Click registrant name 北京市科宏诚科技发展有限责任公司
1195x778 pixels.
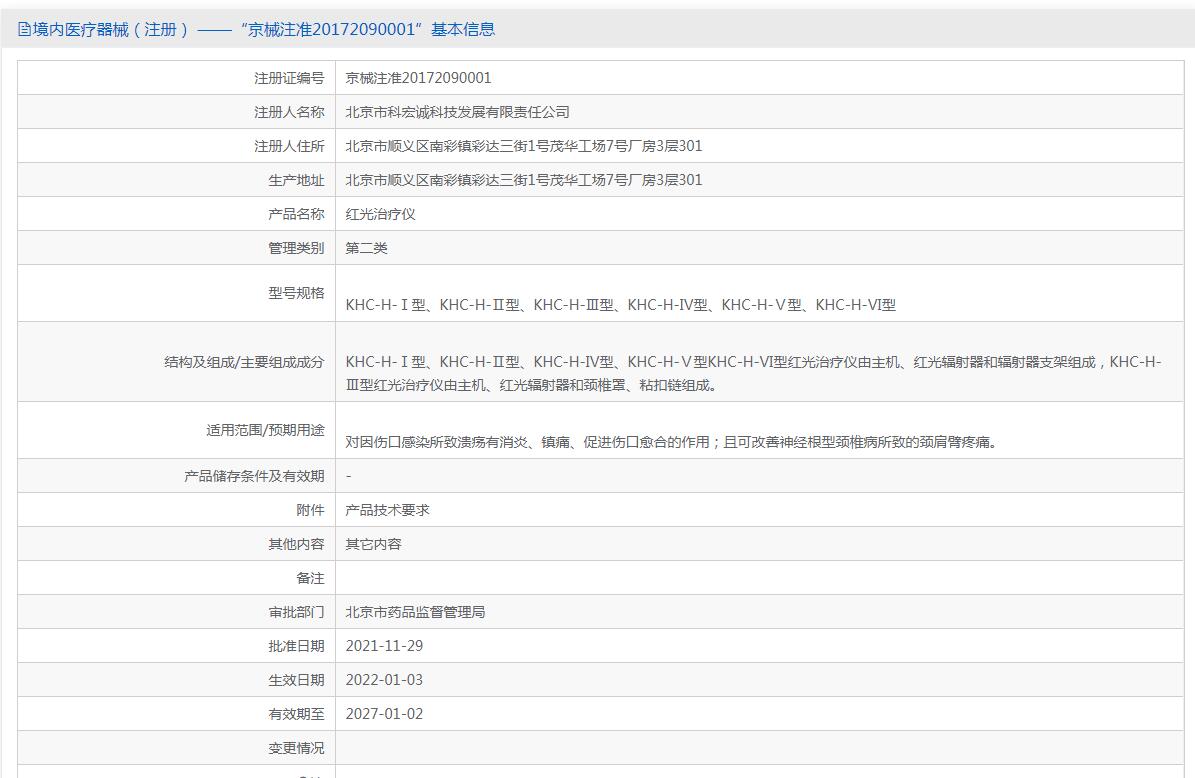click(457, 112)
